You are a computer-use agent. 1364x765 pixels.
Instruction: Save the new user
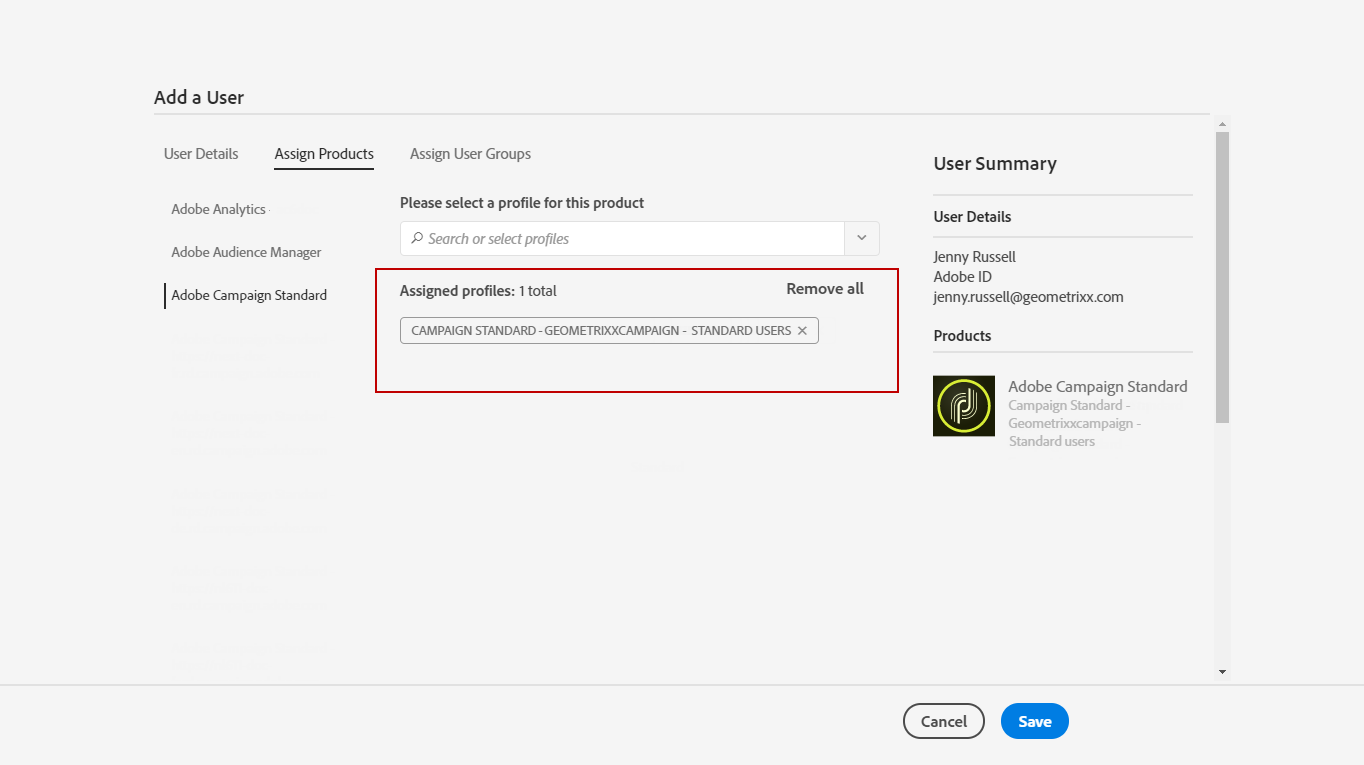[1035, 721]
